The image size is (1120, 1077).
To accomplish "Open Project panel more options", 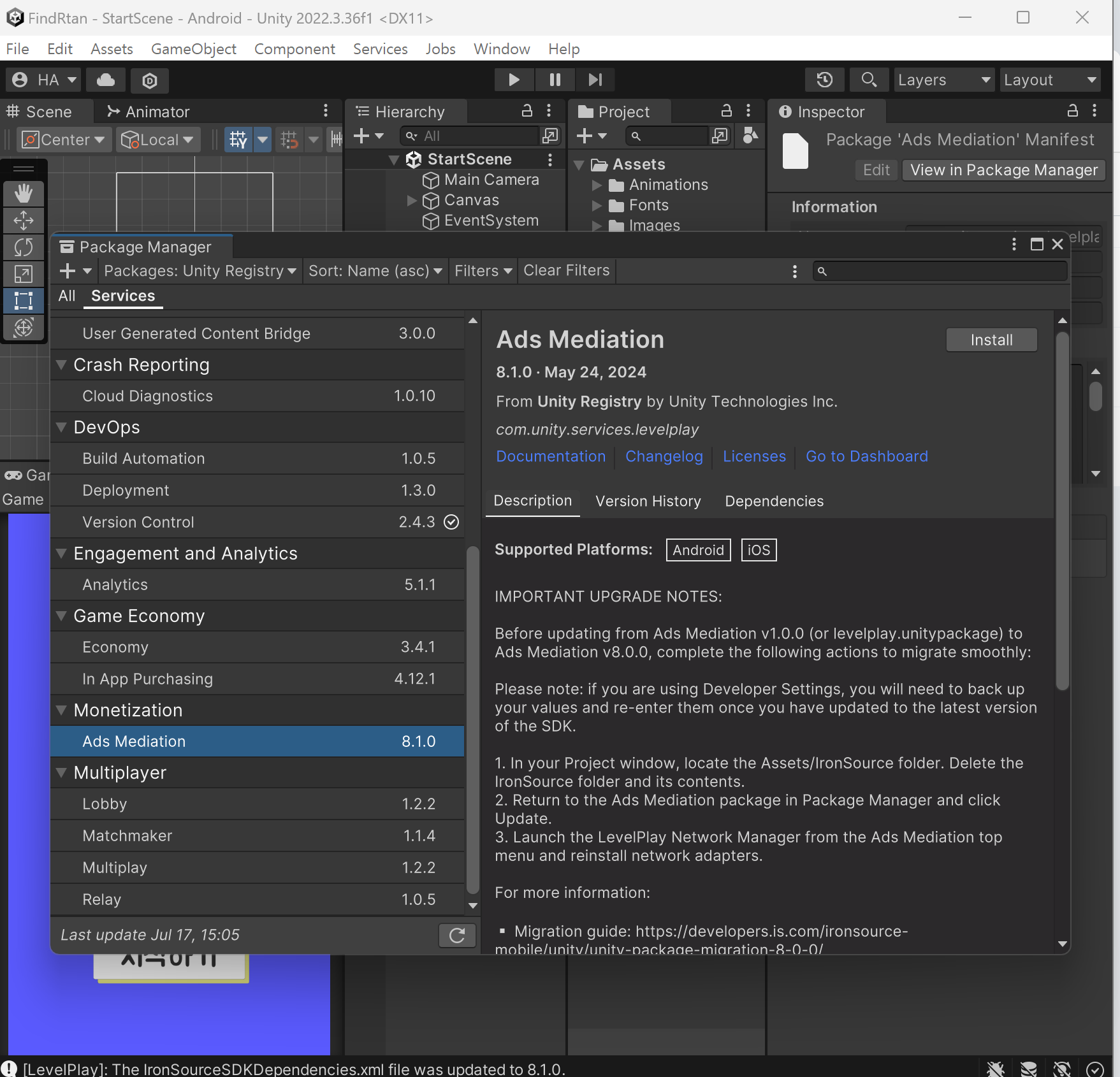I will tap(748, 111).
